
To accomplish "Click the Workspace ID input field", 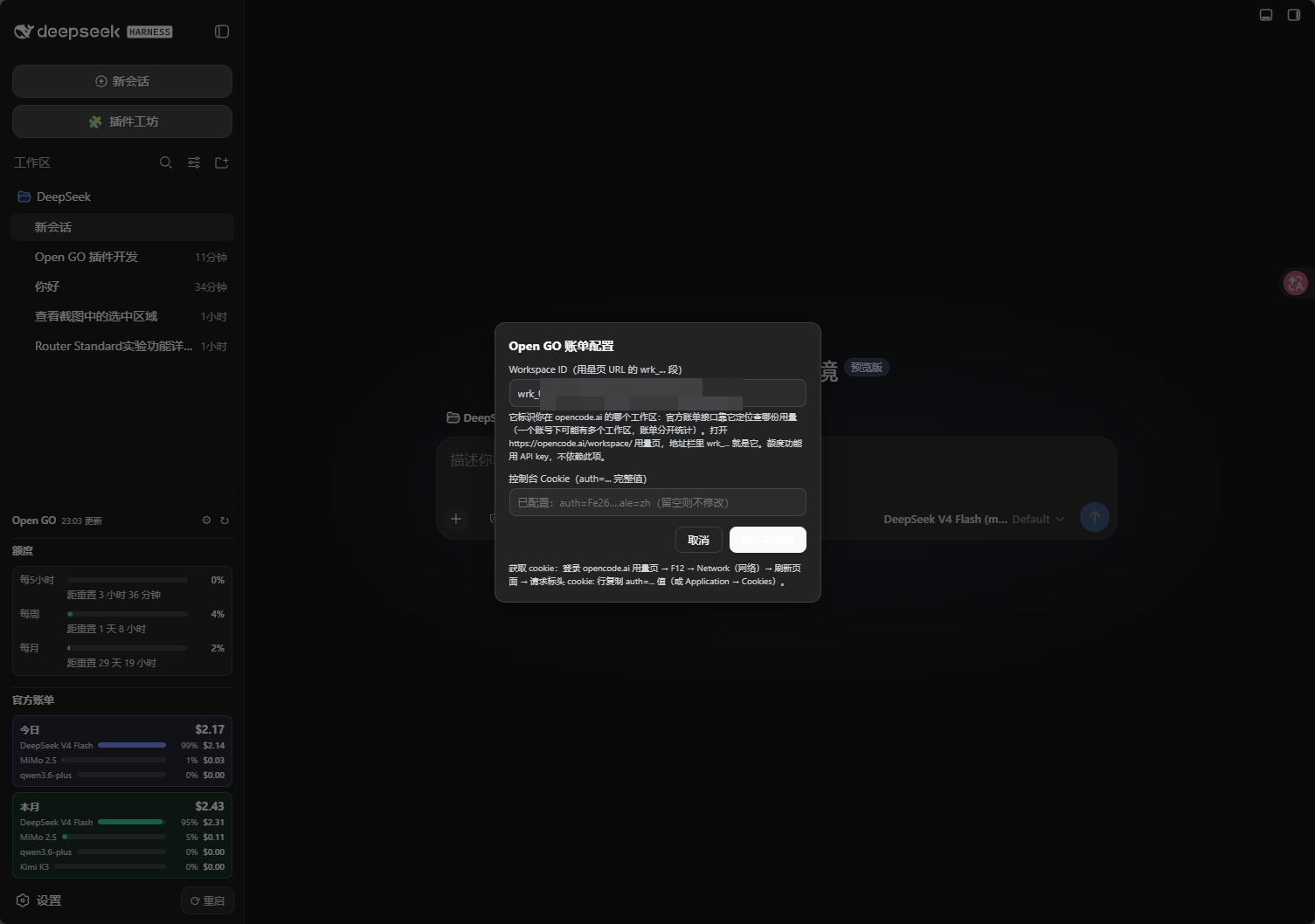I will click(x=658, y=393).
